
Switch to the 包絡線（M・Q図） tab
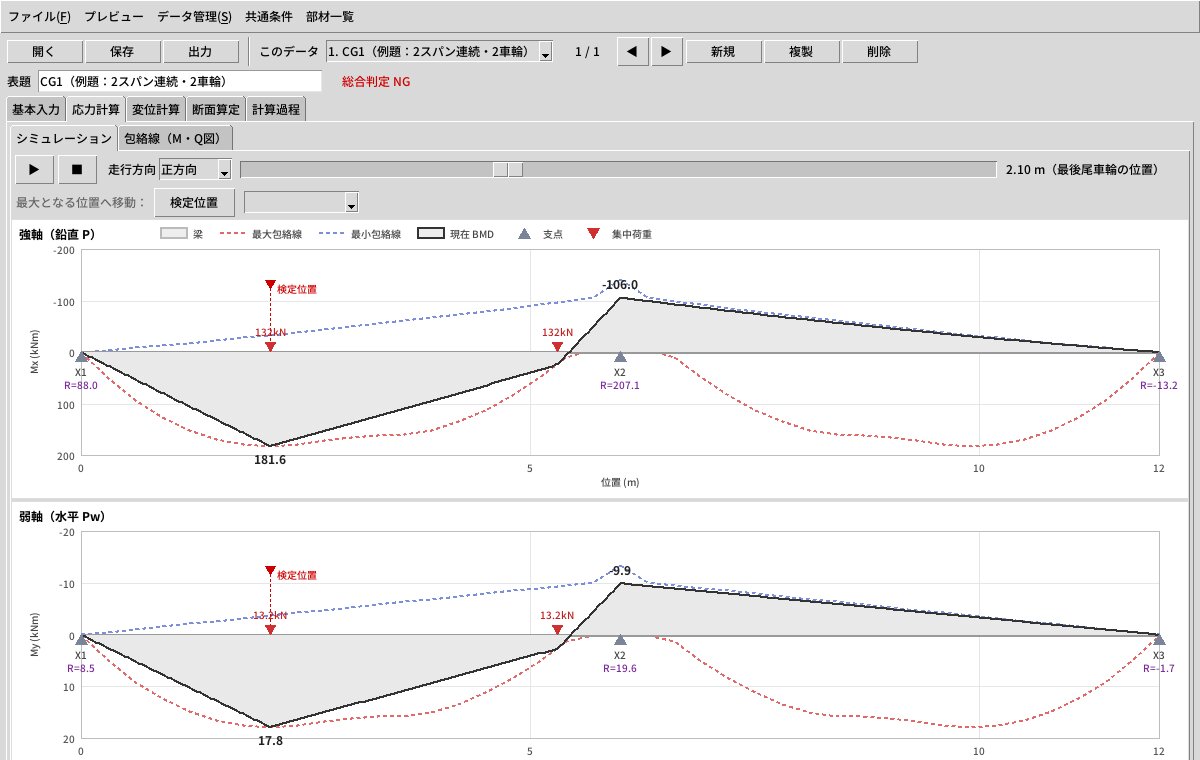[x=178, y=138]
